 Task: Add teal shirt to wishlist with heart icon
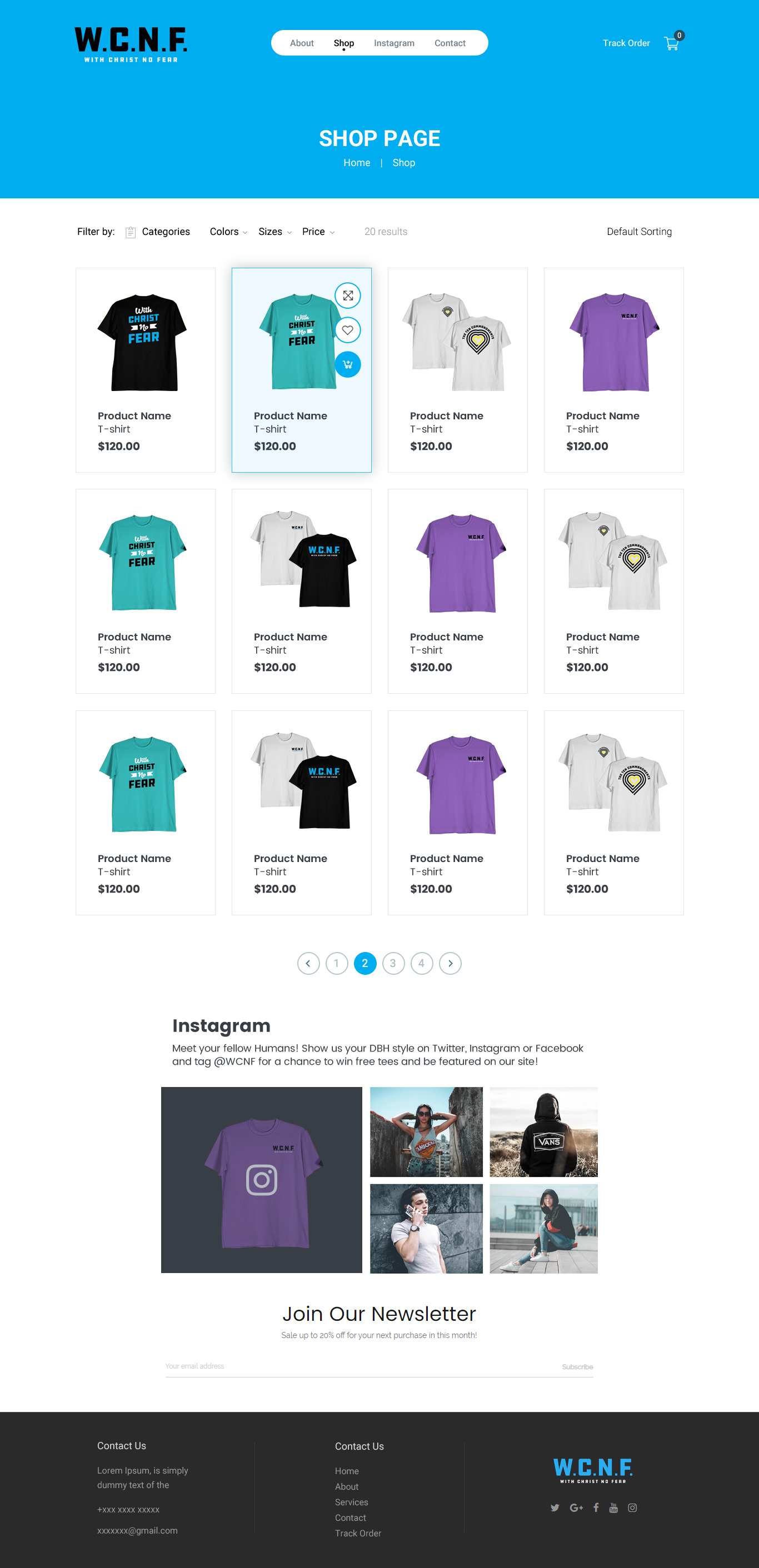point(348,330)
